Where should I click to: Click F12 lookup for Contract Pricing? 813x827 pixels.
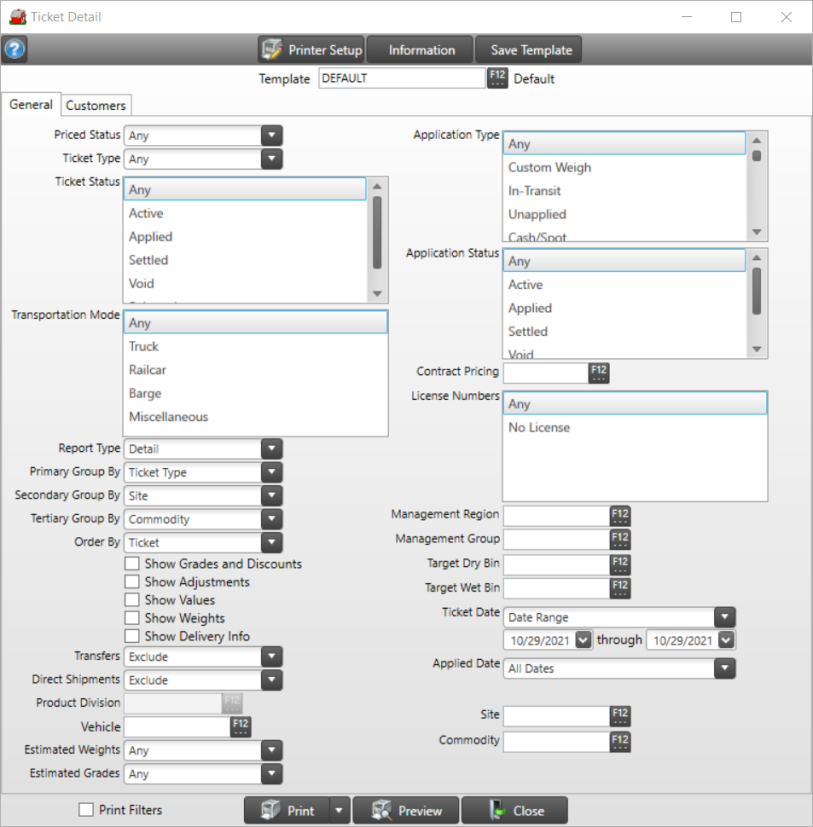click(598, 373)
